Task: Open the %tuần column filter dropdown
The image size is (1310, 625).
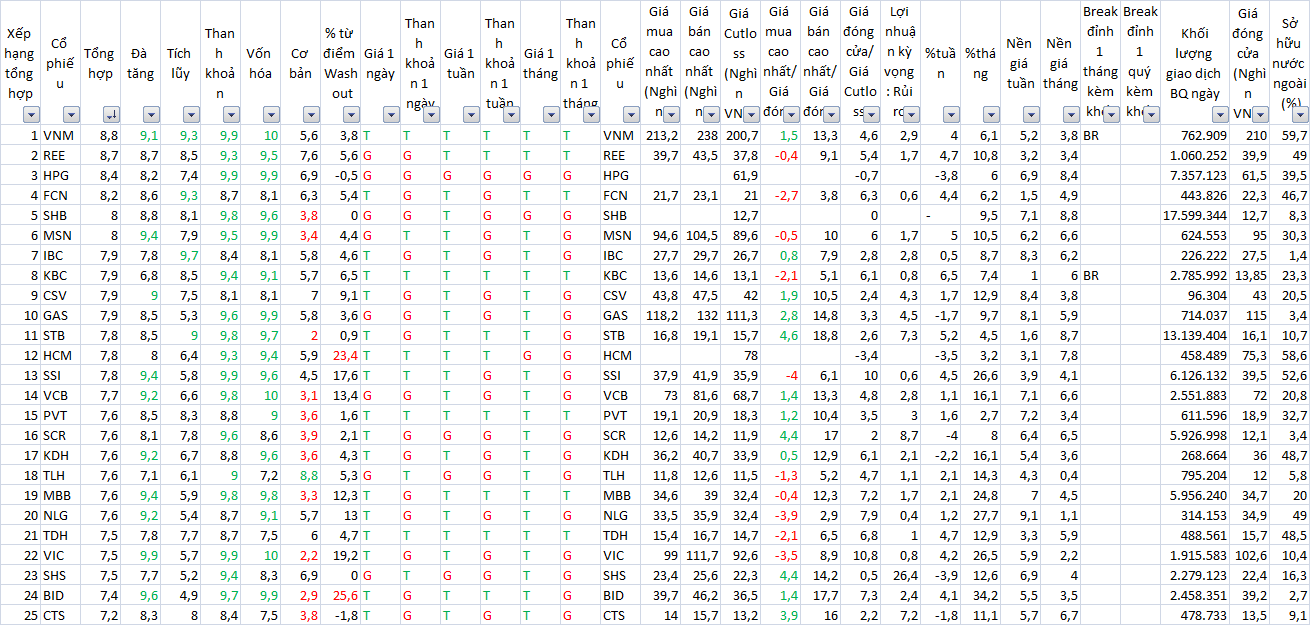Action: click(951, 115)
